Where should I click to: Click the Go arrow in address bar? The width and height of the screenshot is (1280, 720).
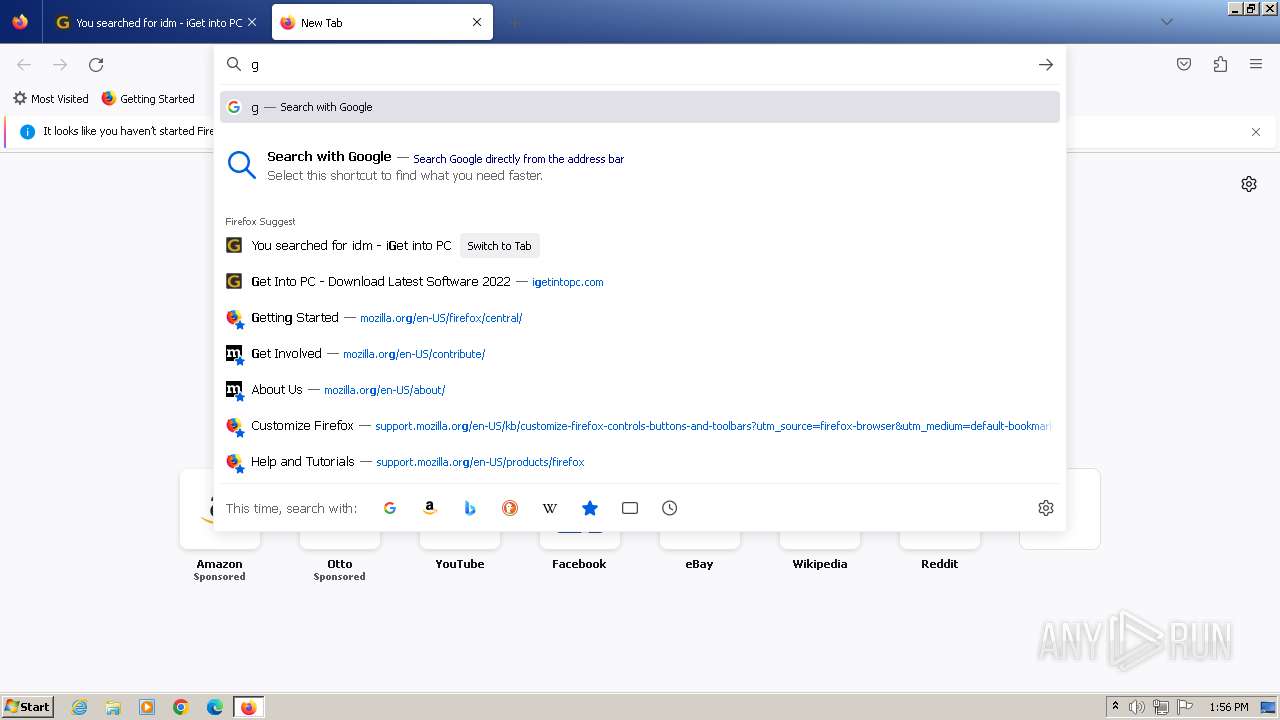pyautogui.click(x=1046, y=65)
